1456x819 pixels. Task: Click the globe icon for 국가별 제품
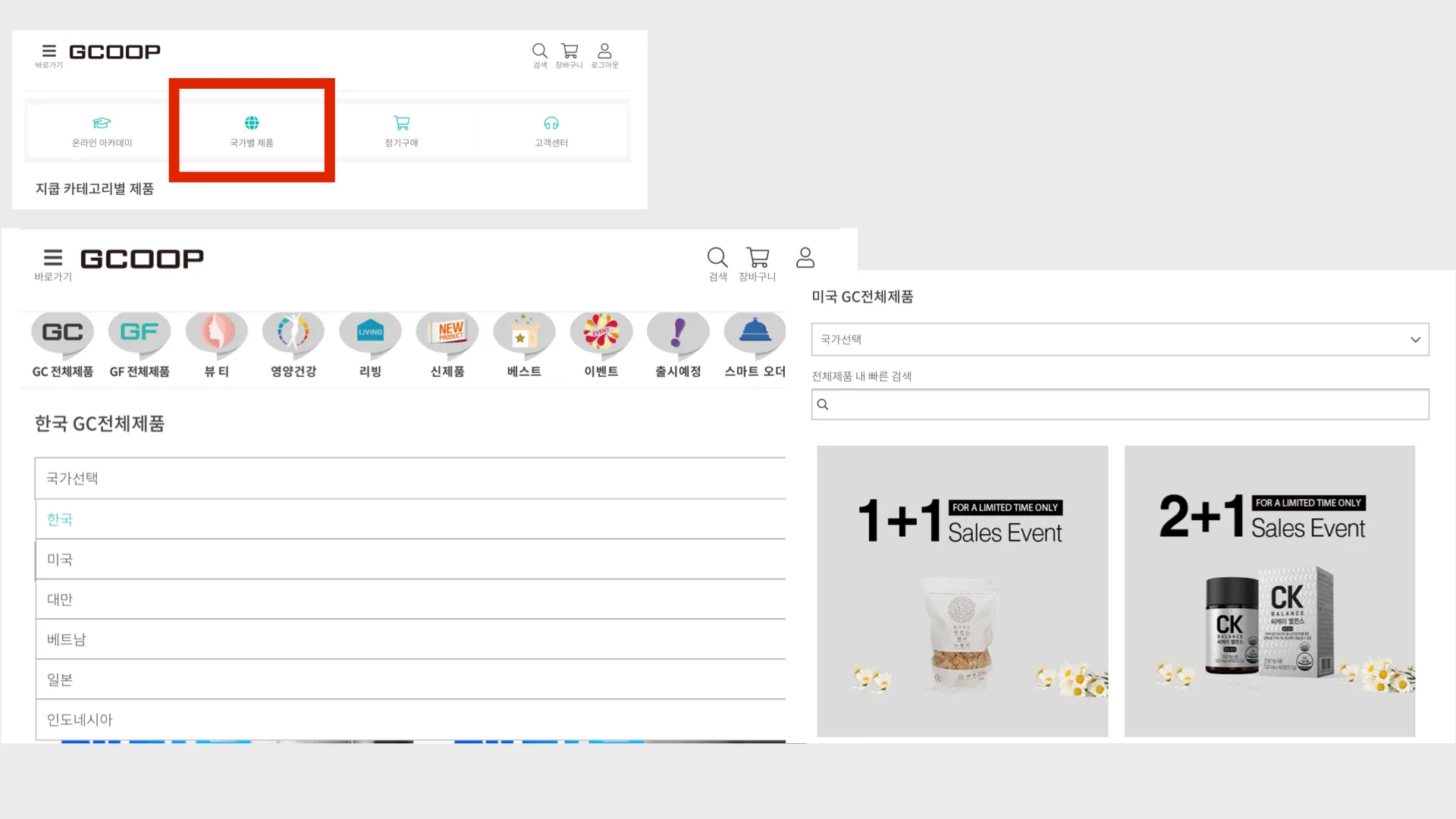(252, 123)
